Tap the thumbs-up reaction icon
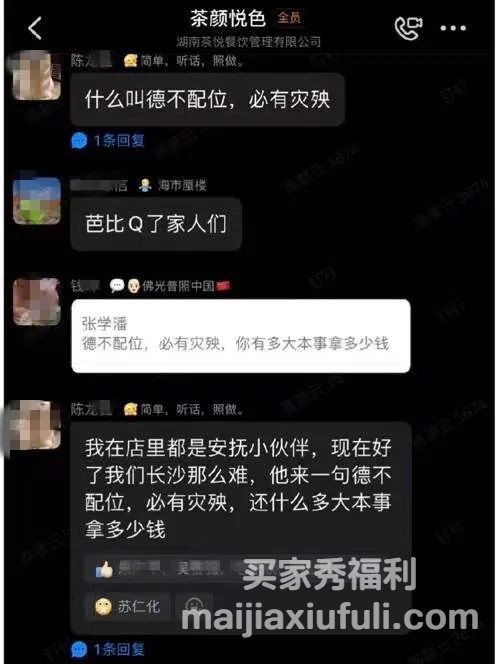The height and width of the screenshot is (664, 498). click(105, 571)
